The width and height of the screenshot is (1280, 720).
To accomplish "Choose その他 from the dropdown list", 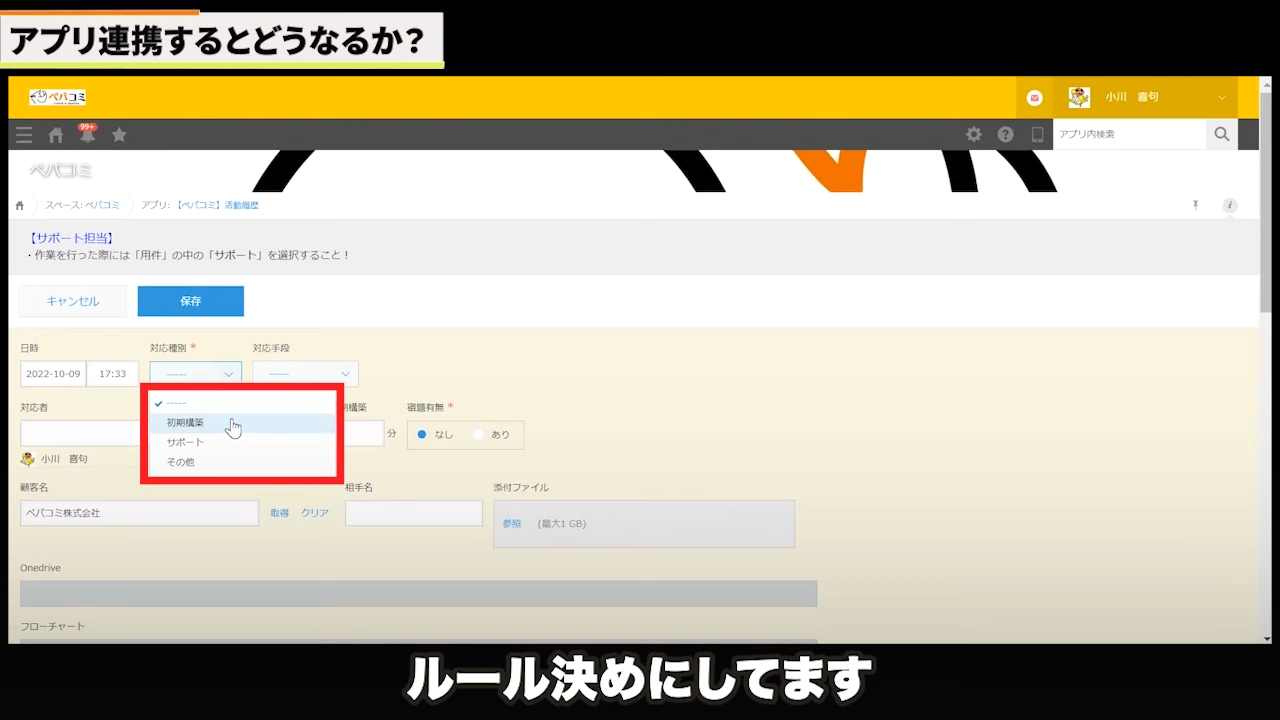I will coord(181,462).
